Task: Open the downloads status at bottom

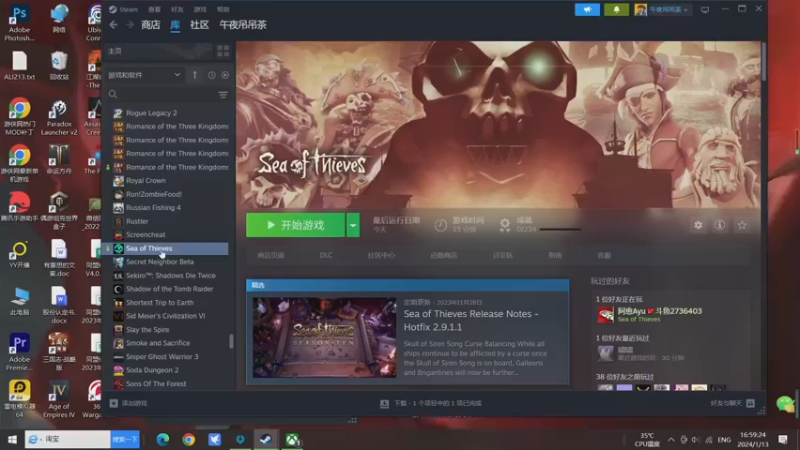Action: tap(431, 403)
